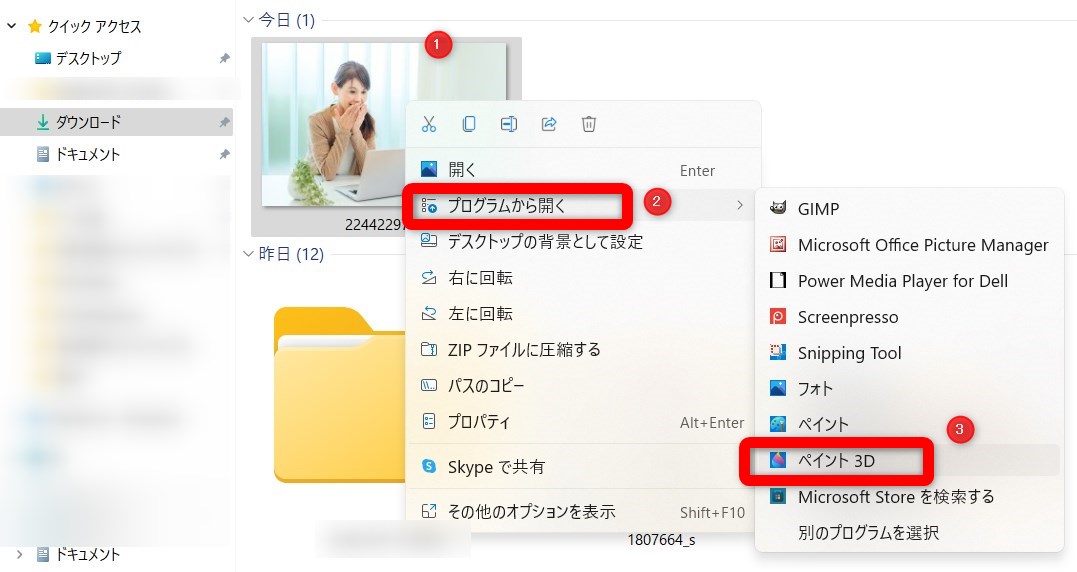The width and height of the screenshot is (1077, 572).
Task: Click 別のプログラムを選択 option
Action: click(x=868, y=533)
